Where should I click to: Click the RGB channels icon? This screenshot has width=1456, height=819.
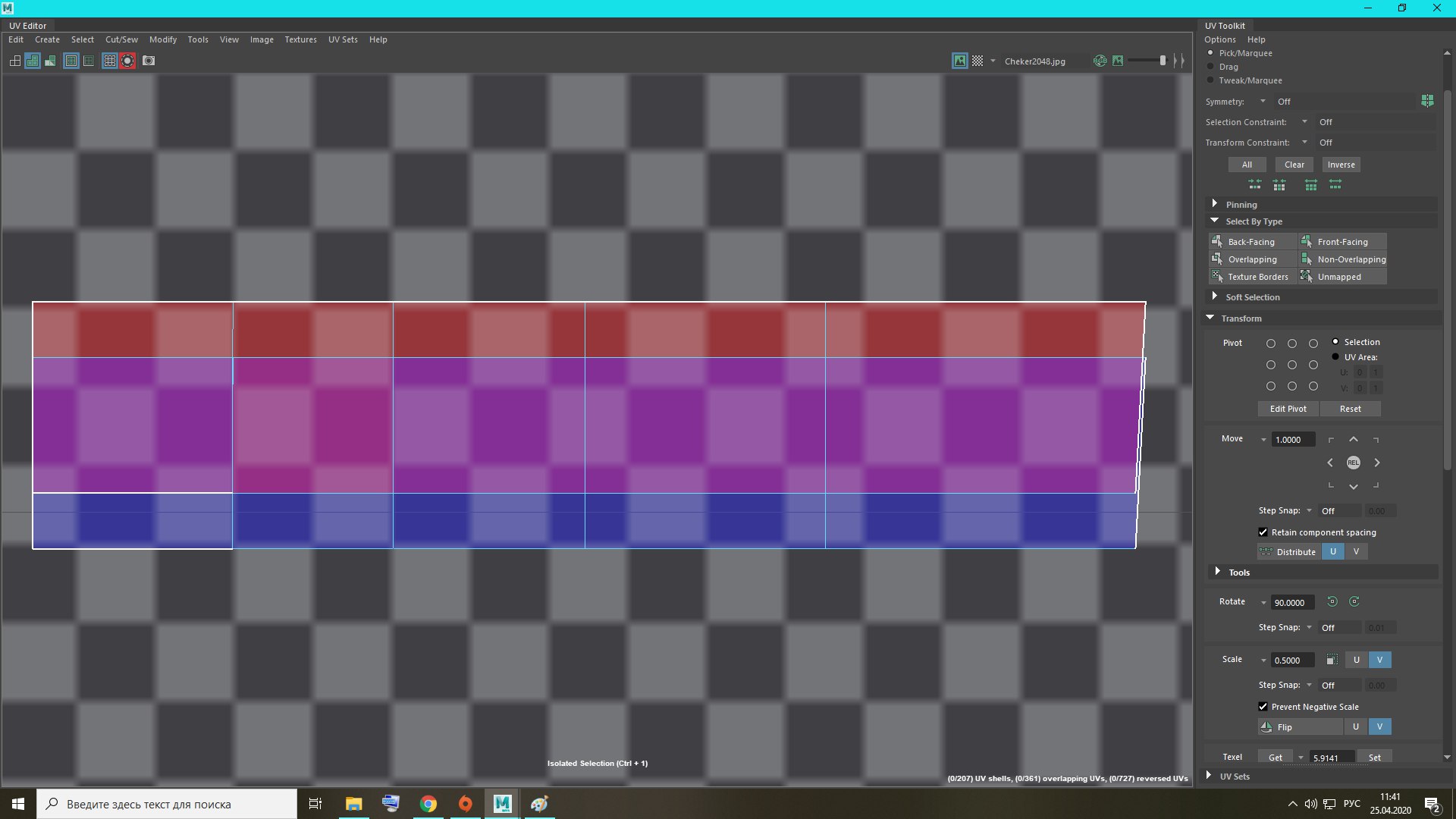coord(1100,61)
